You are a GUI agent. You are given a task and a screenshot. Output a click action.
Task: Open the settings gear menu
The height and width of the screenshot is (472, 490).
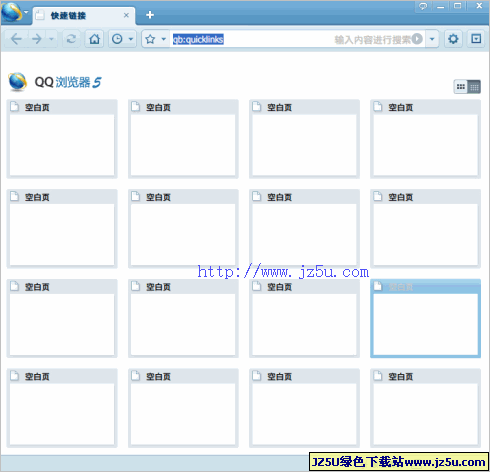pyautogui.click(x=453, y=39)
